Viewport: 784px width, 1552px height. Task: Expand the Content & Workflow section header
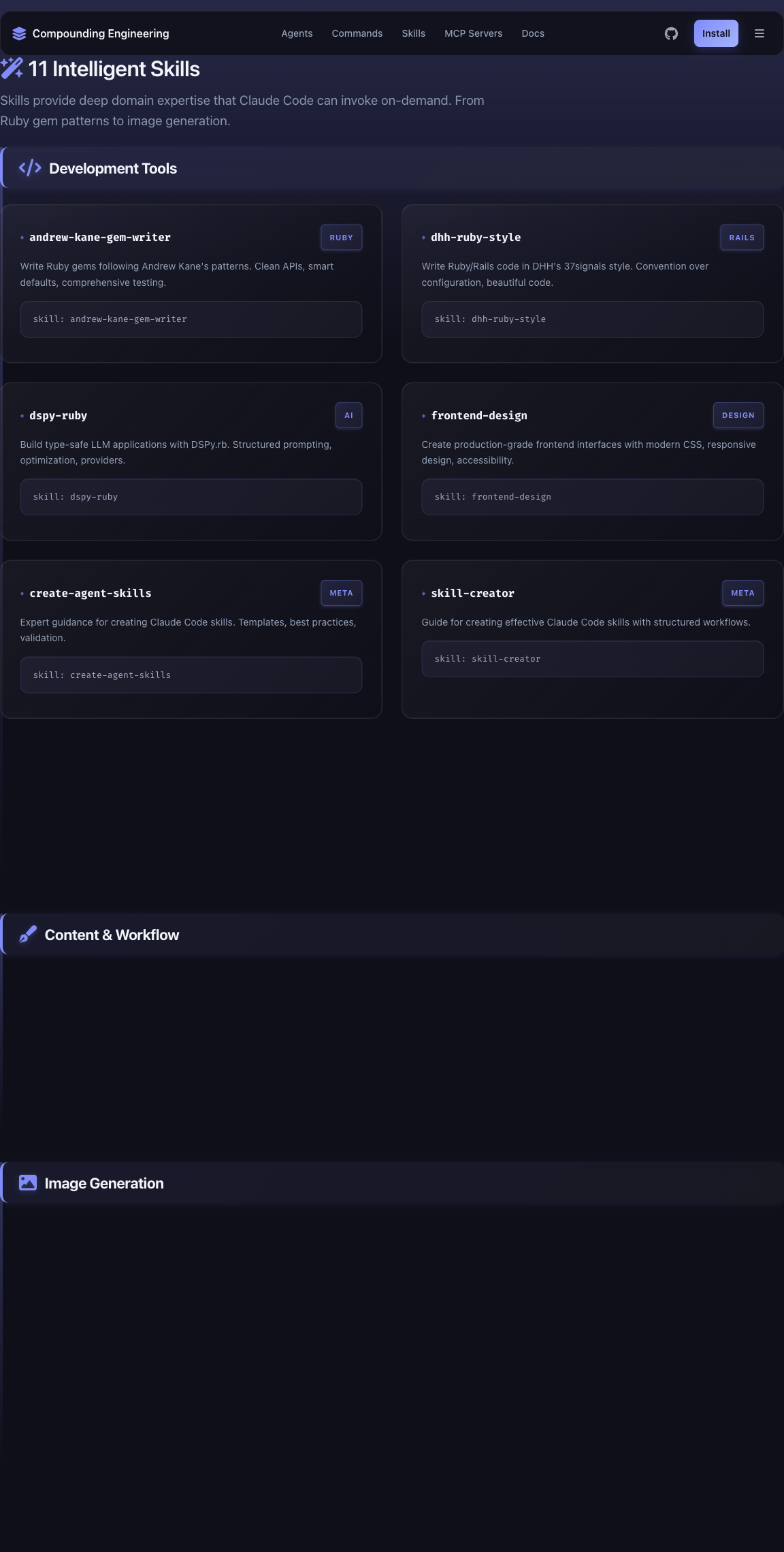(392, 935)
